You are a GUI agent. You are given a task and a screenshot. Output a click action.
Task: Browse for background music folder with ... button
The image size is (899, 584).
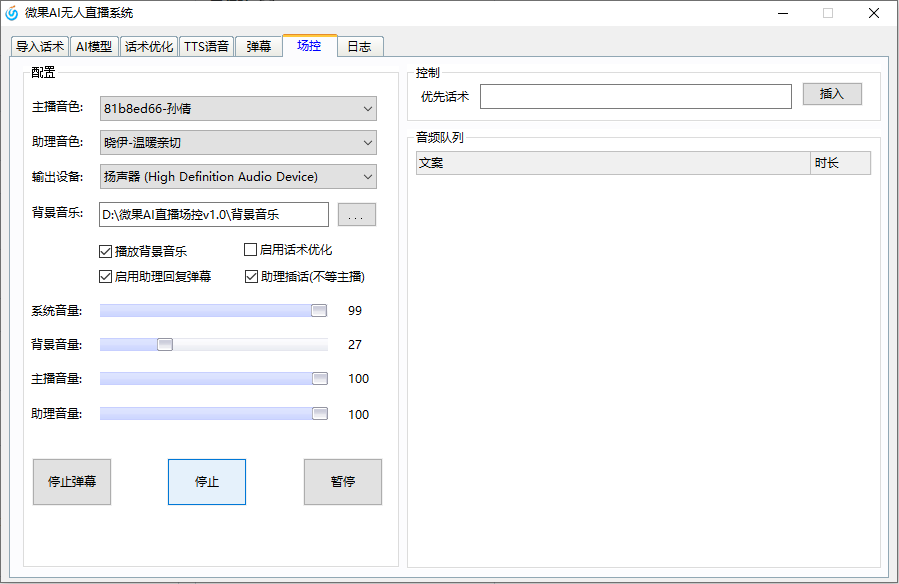click(357, 215)
